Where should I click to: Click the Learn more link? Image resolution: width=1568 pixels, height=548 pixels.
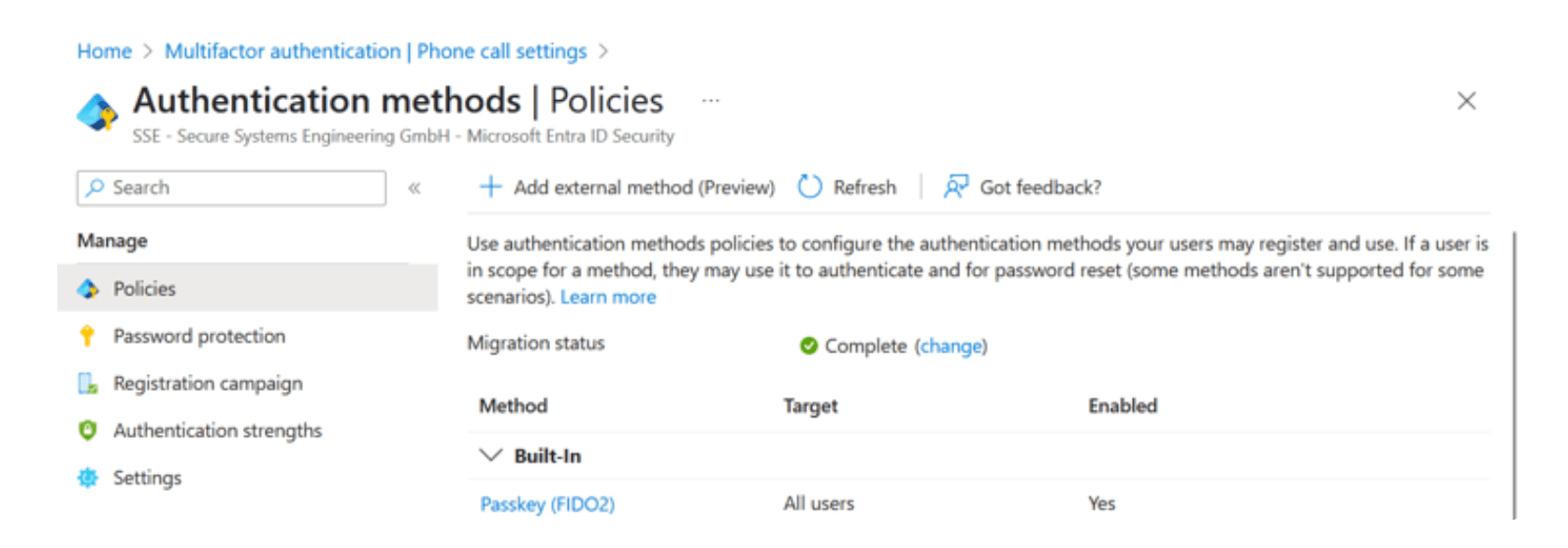[608, 297]
